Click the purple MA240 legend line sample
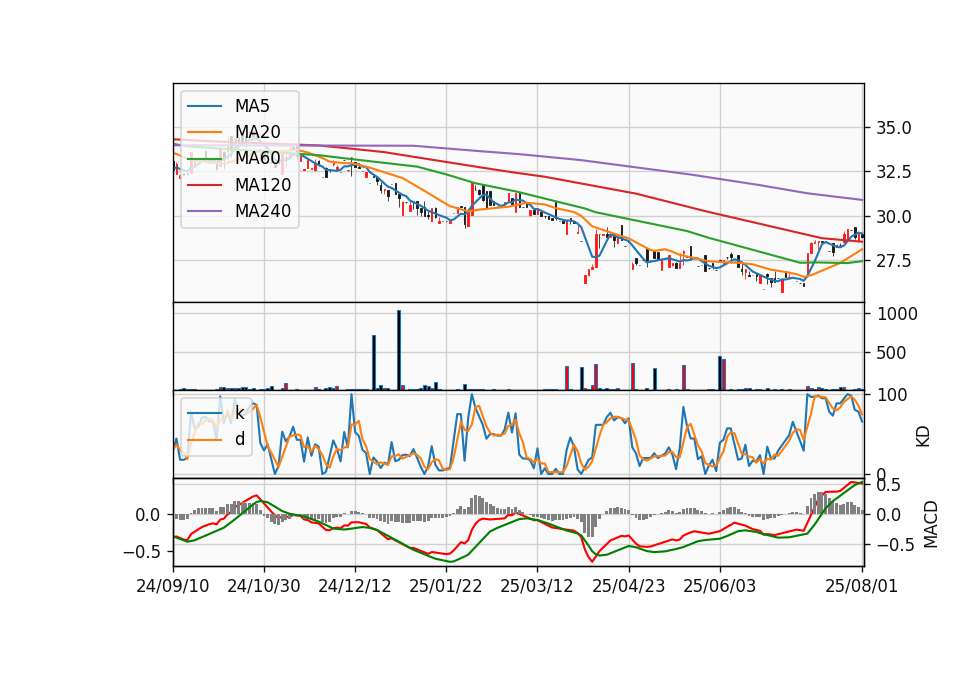 204,211
